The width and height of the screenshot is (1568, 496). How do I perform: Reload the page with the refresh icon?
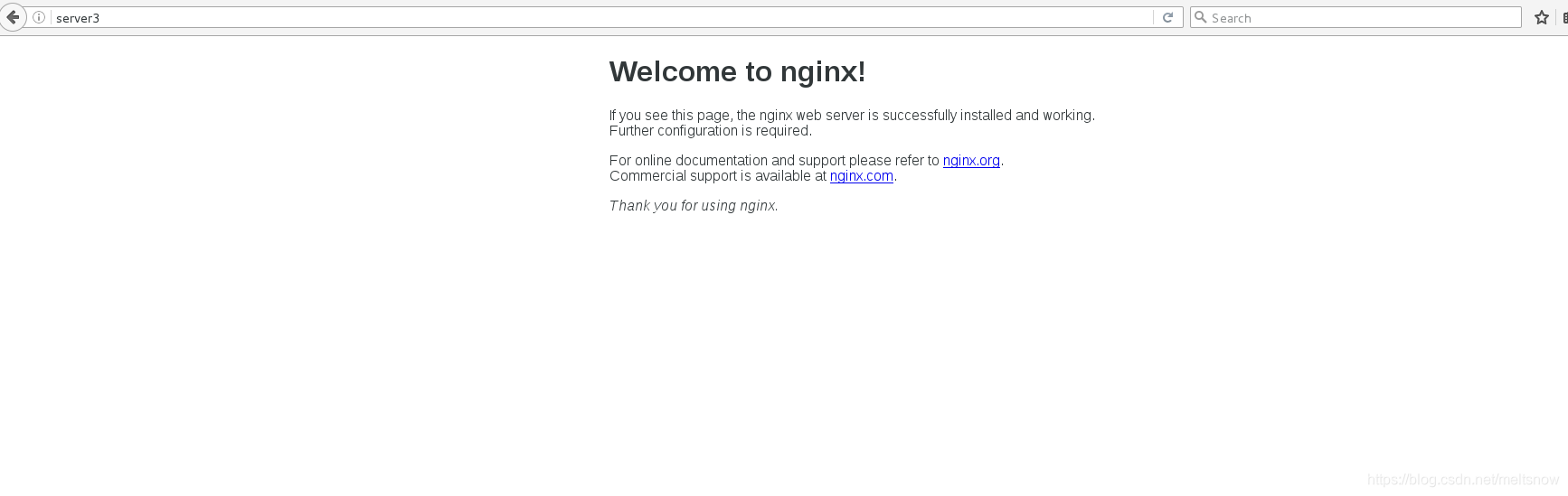(x=1167, y=17)
